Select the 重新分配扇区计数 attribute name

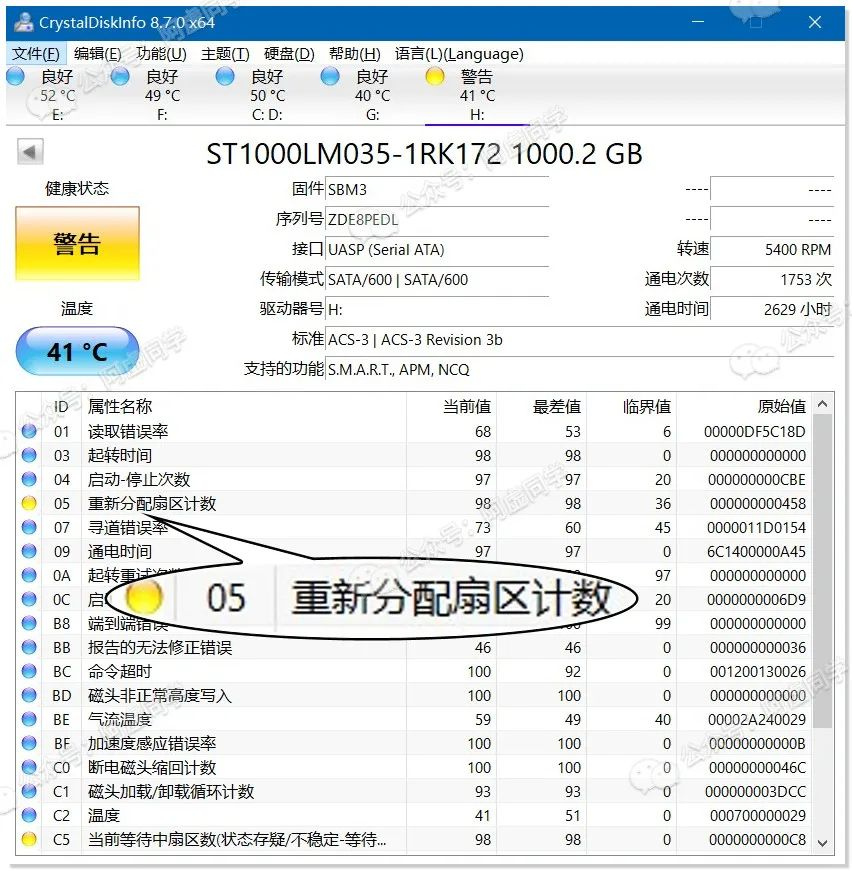click(152, 504)
